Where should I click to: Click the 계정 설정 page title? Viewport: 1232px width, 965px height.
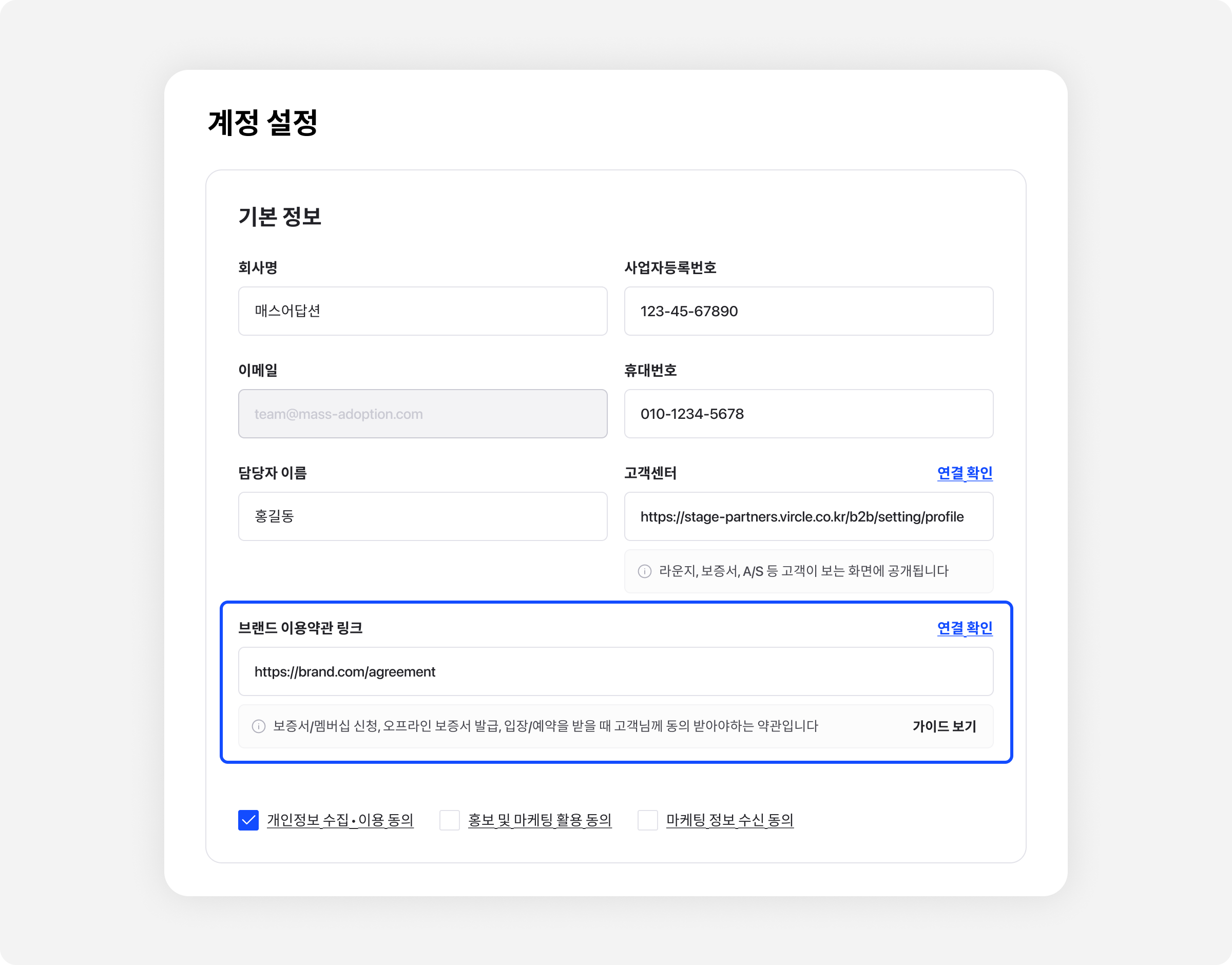tap(263, 123)
